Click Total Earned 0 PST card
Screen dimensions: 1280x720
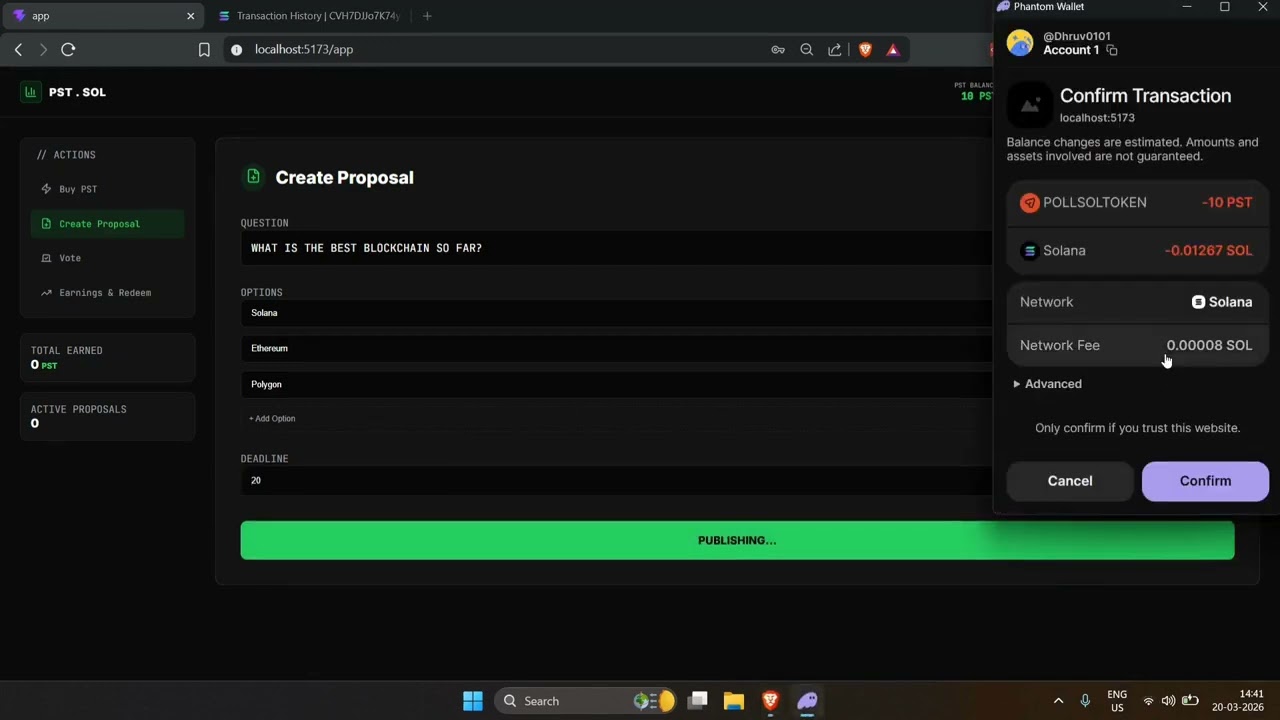[x=107, y=358]
